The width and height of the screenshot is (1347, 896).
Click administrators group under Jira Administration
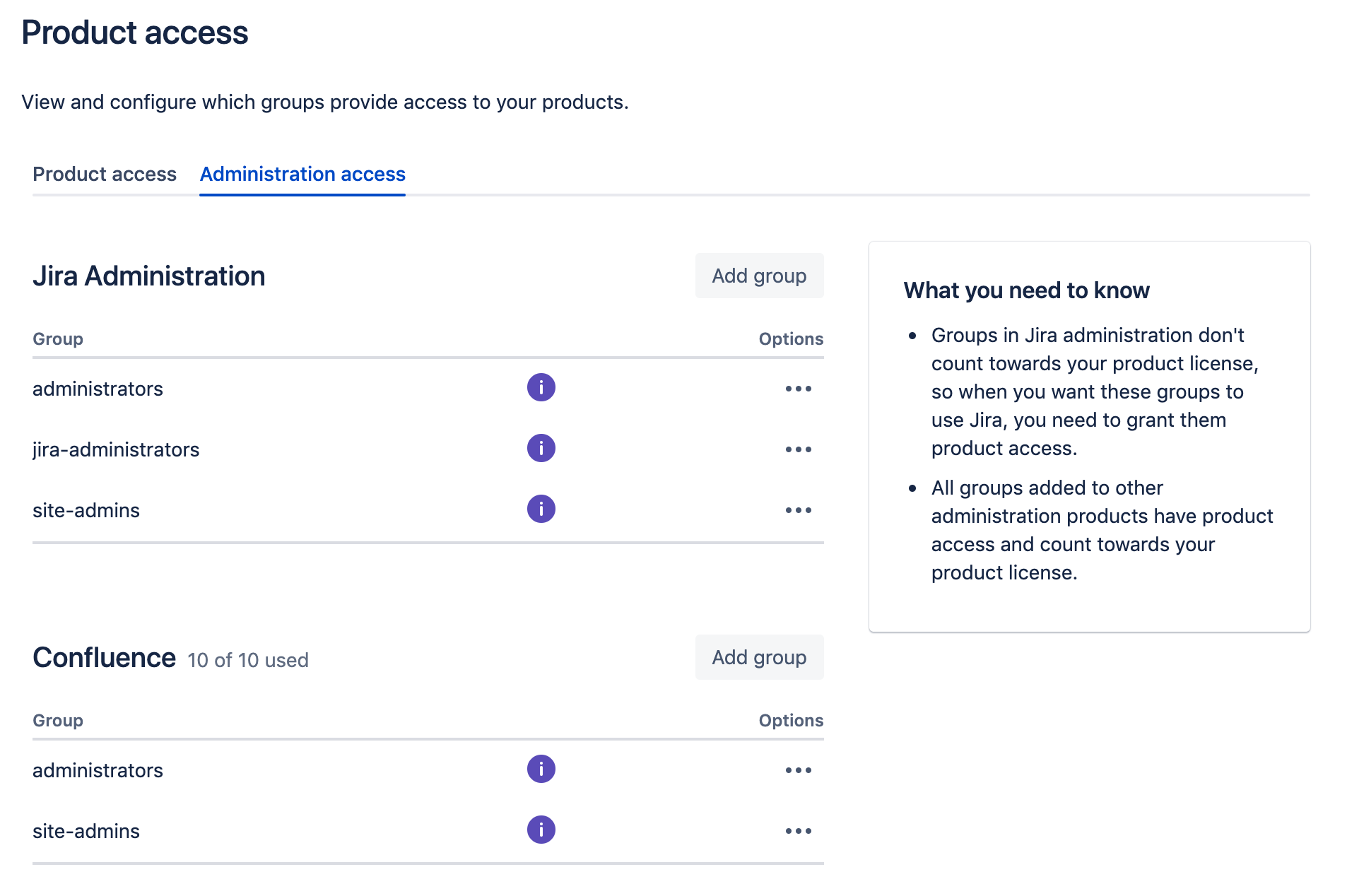(x=98, y=389)
